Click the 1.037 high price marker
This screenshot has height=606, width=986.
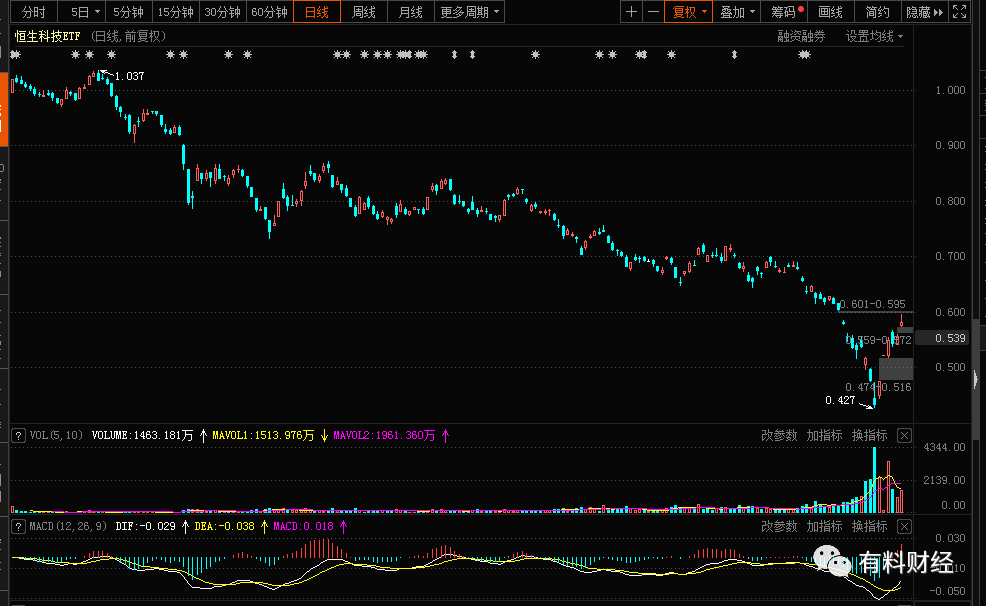click(x=129, y=76)
